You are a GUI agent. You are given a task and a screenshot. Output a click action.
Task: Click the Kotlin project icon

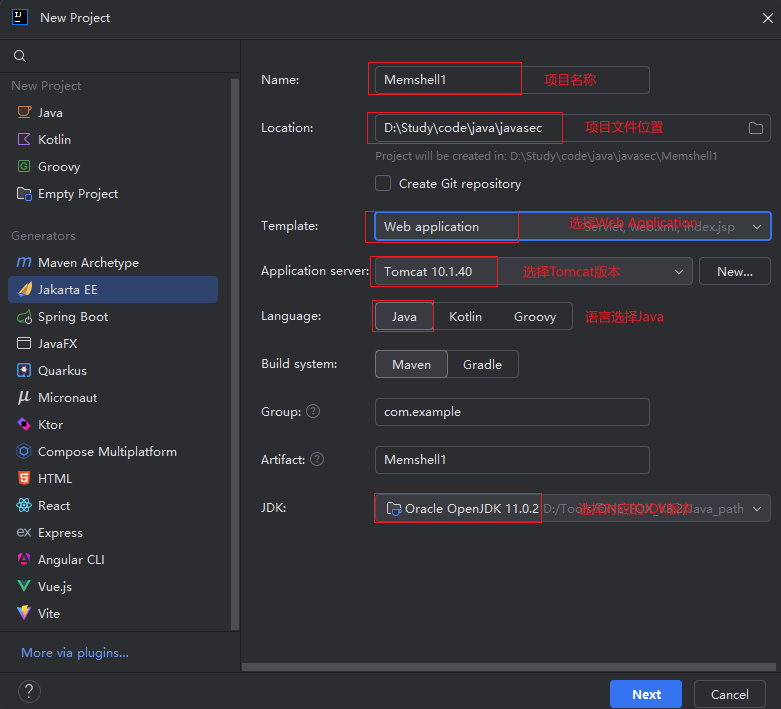coord(24,139)
